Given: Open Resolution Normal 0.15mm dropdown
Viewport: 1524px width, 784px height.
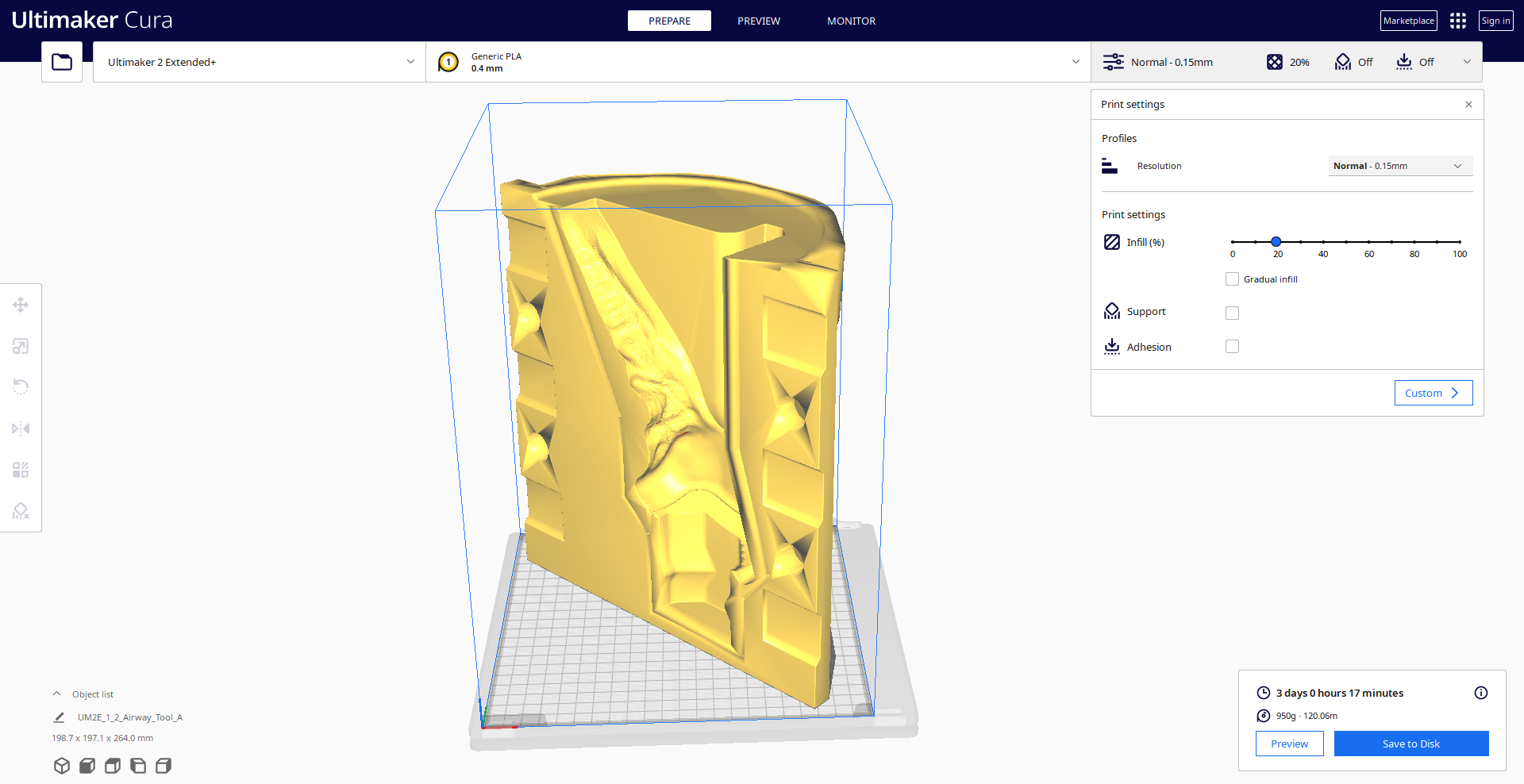Looking at the screenshot, I should [x=1400, y=166].
